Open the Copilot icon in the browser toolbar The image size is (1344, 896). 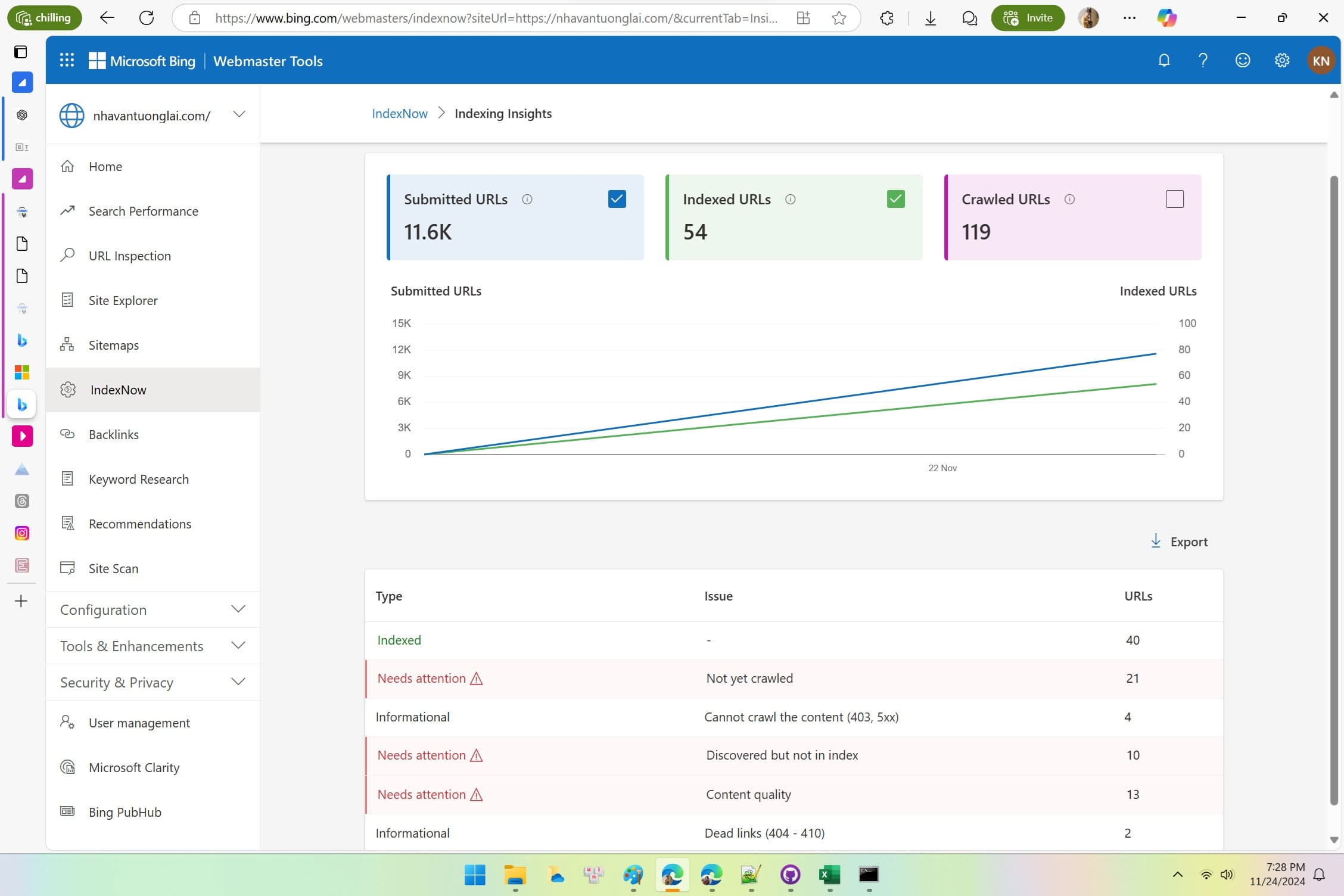[1166, 18]
